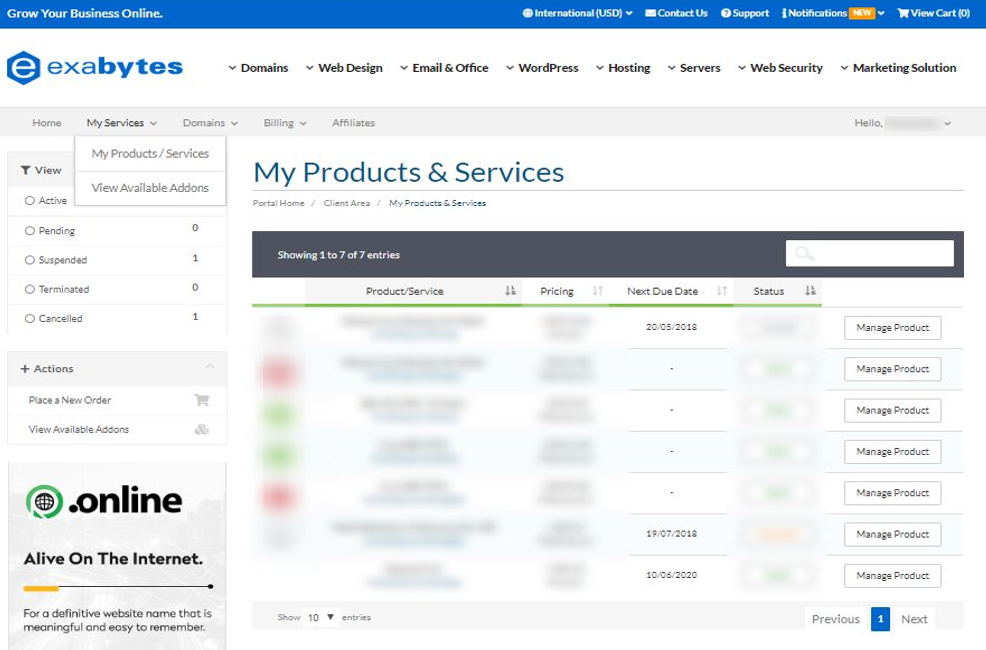Open the Show entries count dropdown
This screenshot has width=986, height=650.
tap(321, 617)
